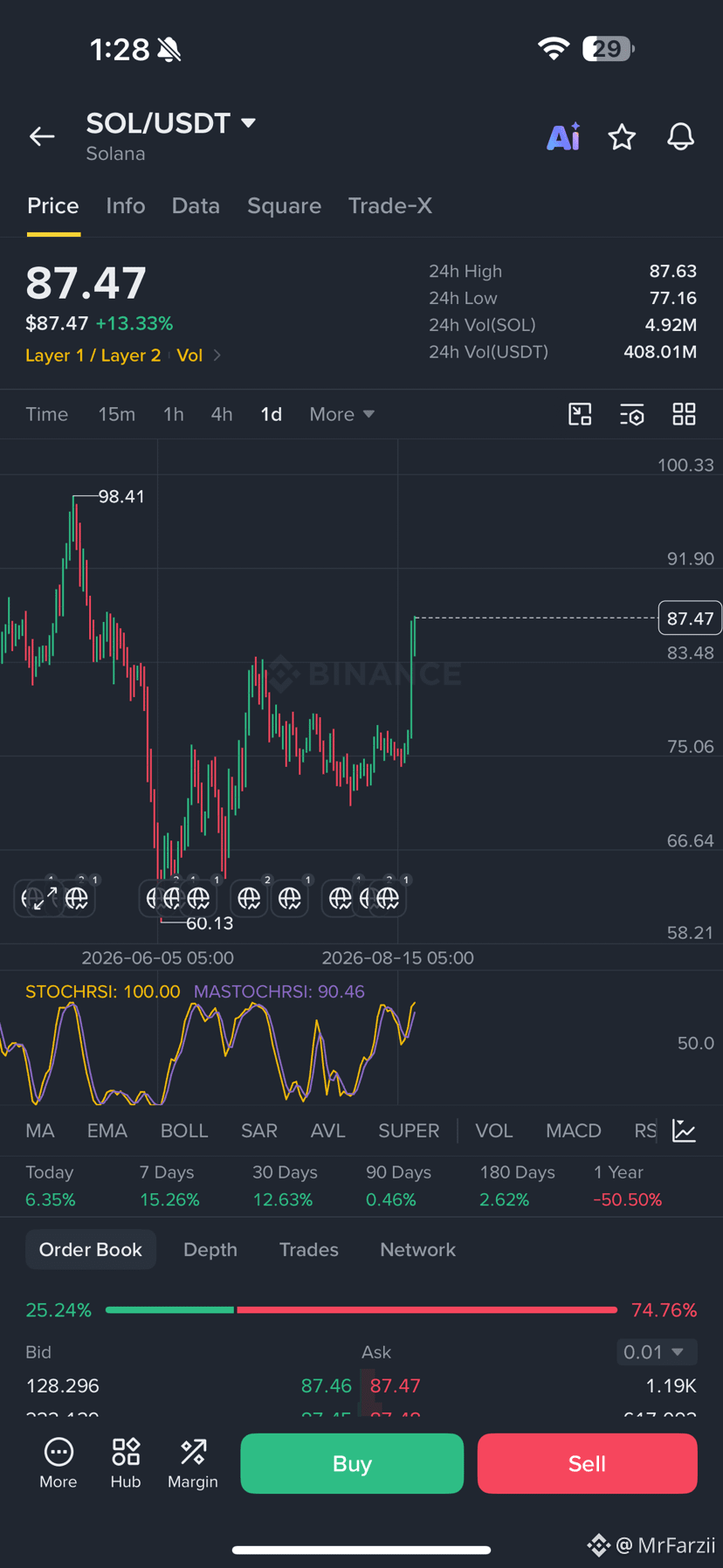Viewport: 723px width, 1568px height.
Task: Tap the 87.47 ask price in order book
Action: click(396, 1386)
